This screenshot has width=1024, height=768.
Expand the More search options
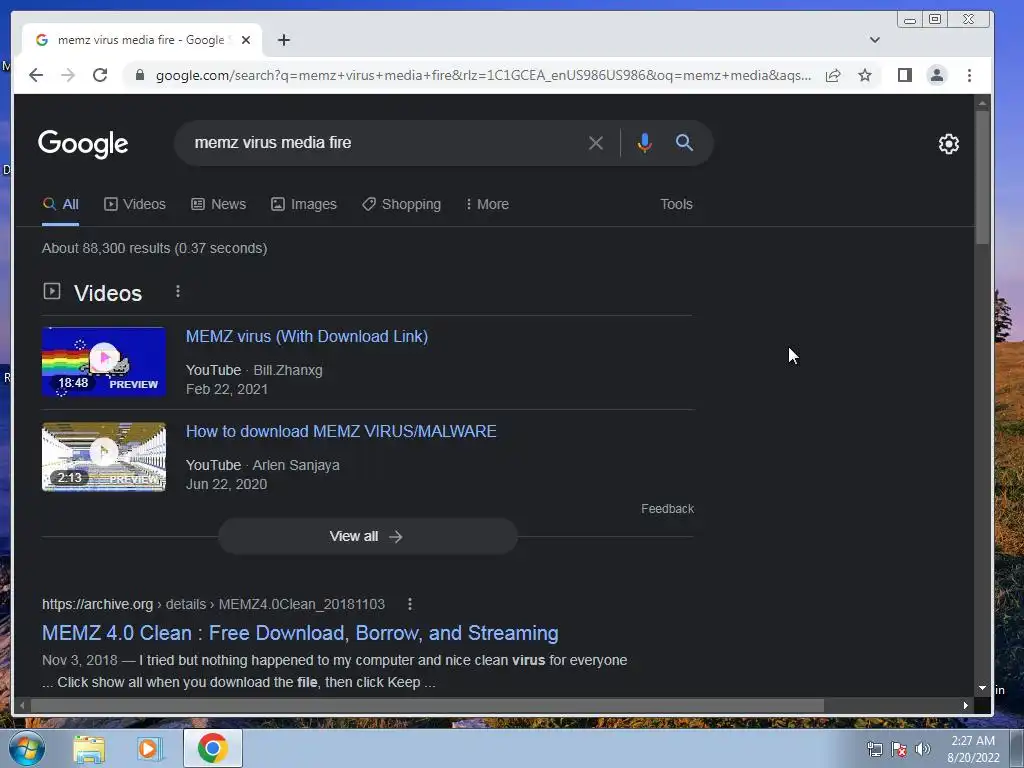[487, 204]
